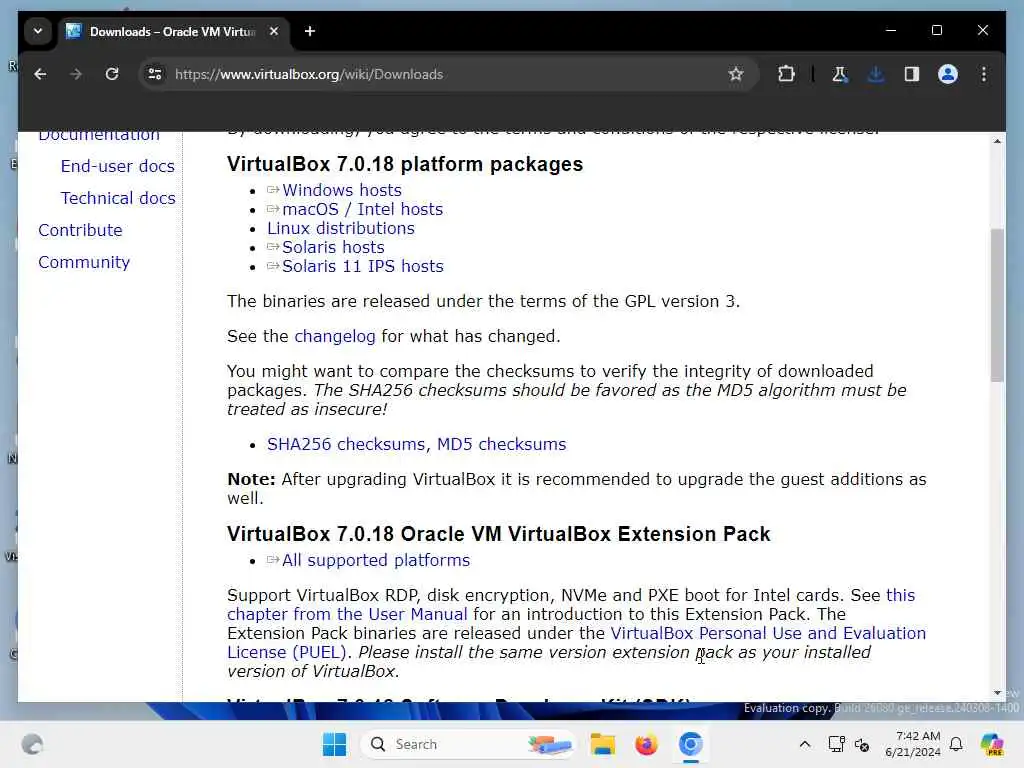1024x768 pixels.
Task: Open MD5 checksums link
Action: tap(502, 444)
